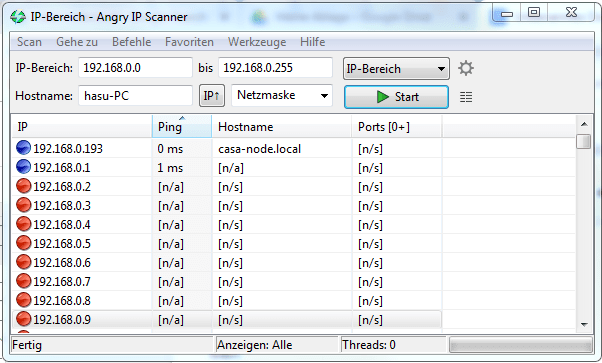This screenshot has width=602, height=363.
Task: Click the vertical scrollbar thumb
Action: pos(584,141)
